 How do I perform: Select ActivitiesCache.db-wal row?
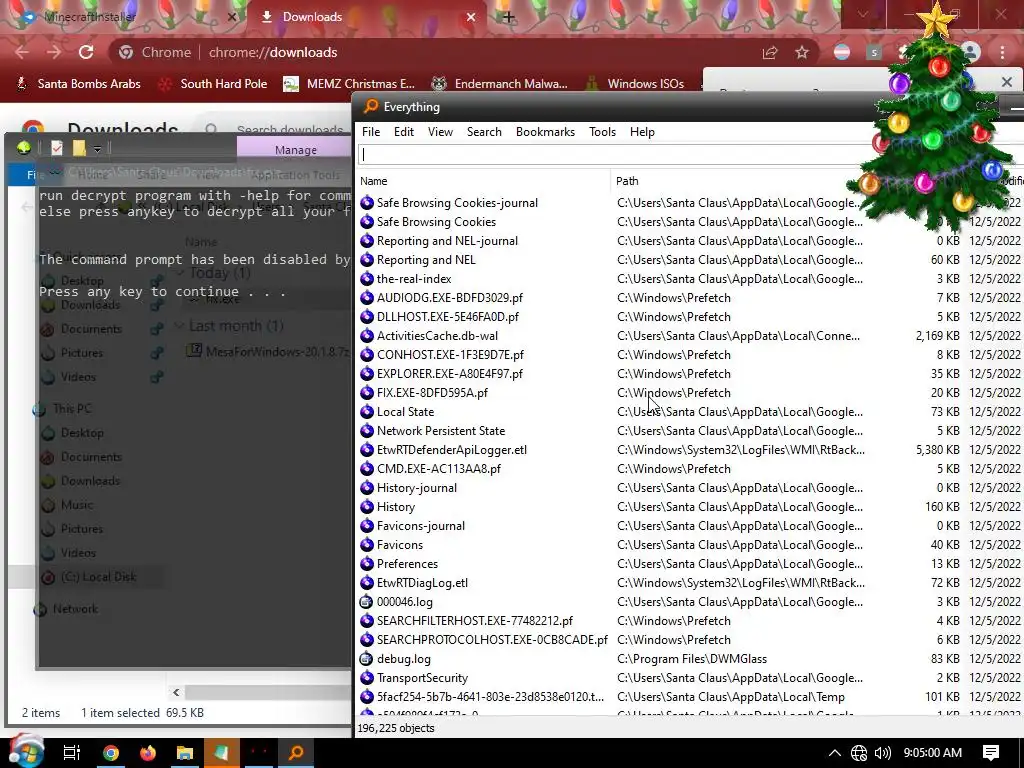point(690,336)
